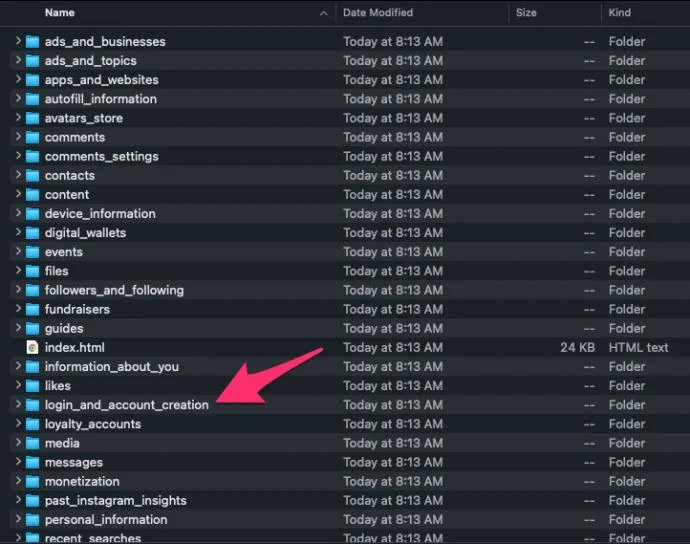Expand the ads_and_businesses folder chevron
Viewport: 690px width, 544px height.
click(x=18, y=40)
